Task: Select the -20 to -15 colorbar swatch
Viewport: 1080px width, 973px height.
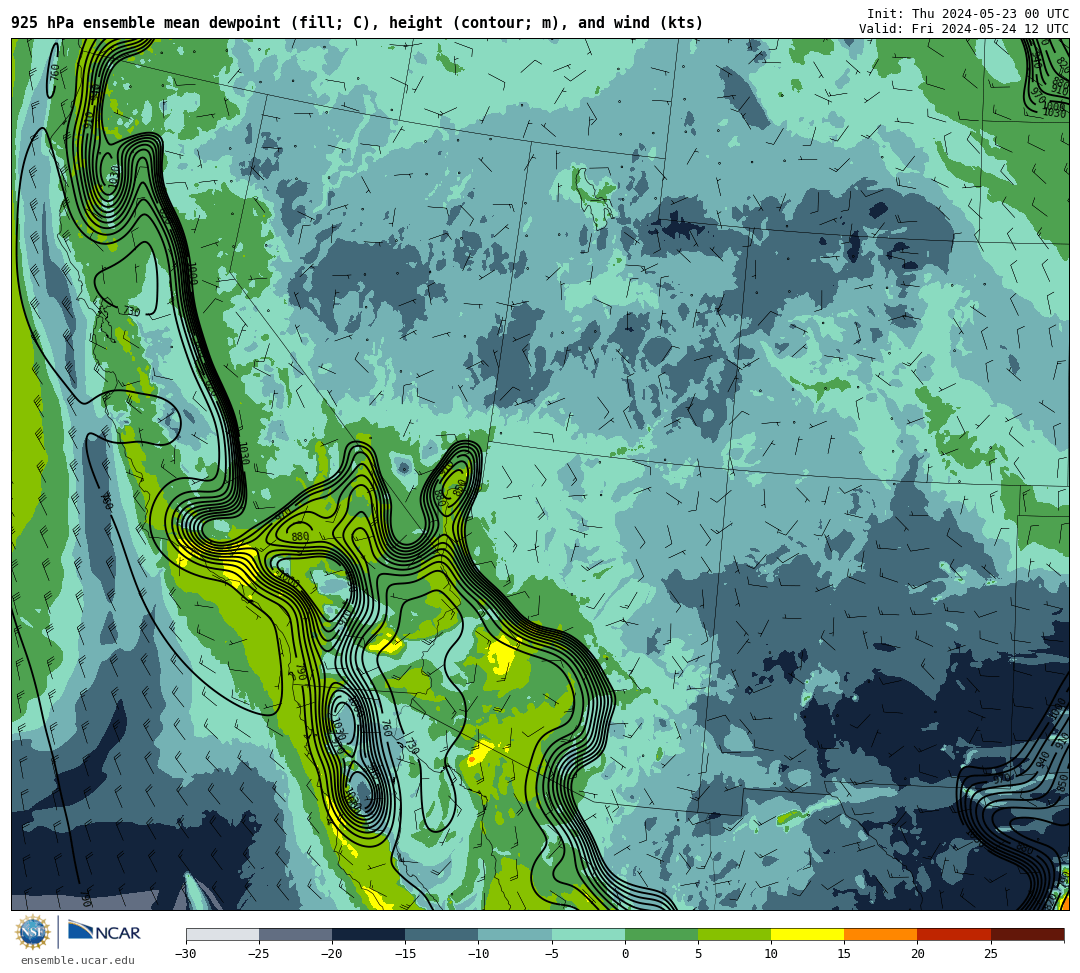Action: [368, 934]
